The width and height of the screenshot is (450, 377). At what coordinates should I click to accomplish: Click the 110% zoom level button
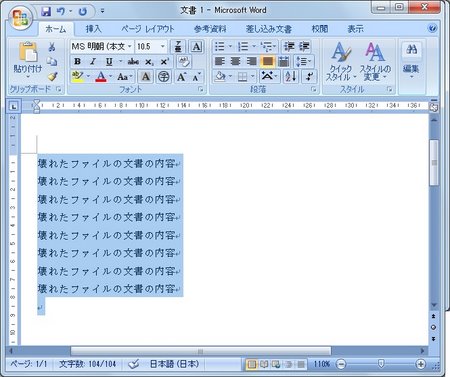pyautogui.click(x=321, y=364)
